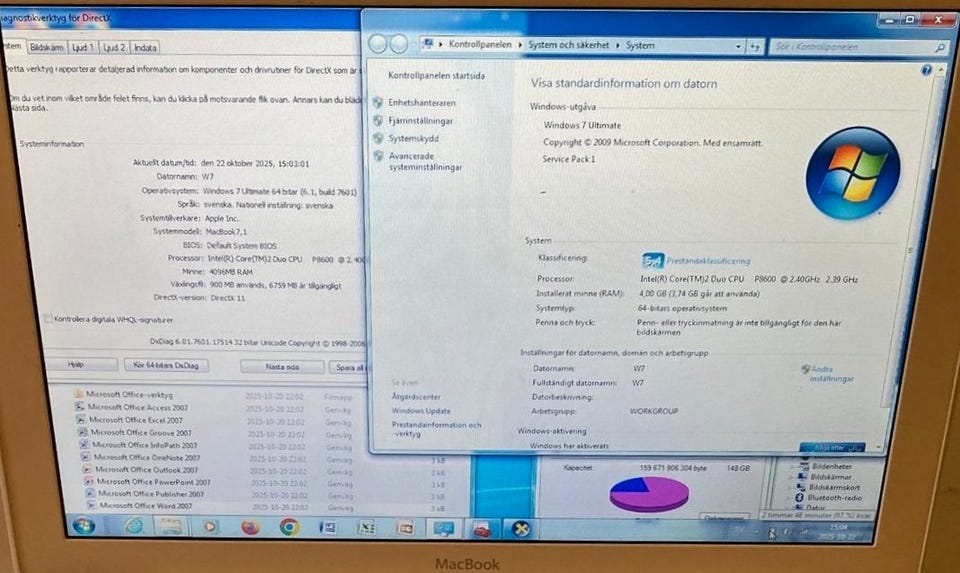Launch Internet Explorer from the taskbar
This screenshot has width=960, height=573.
click(x=134, y=526)
